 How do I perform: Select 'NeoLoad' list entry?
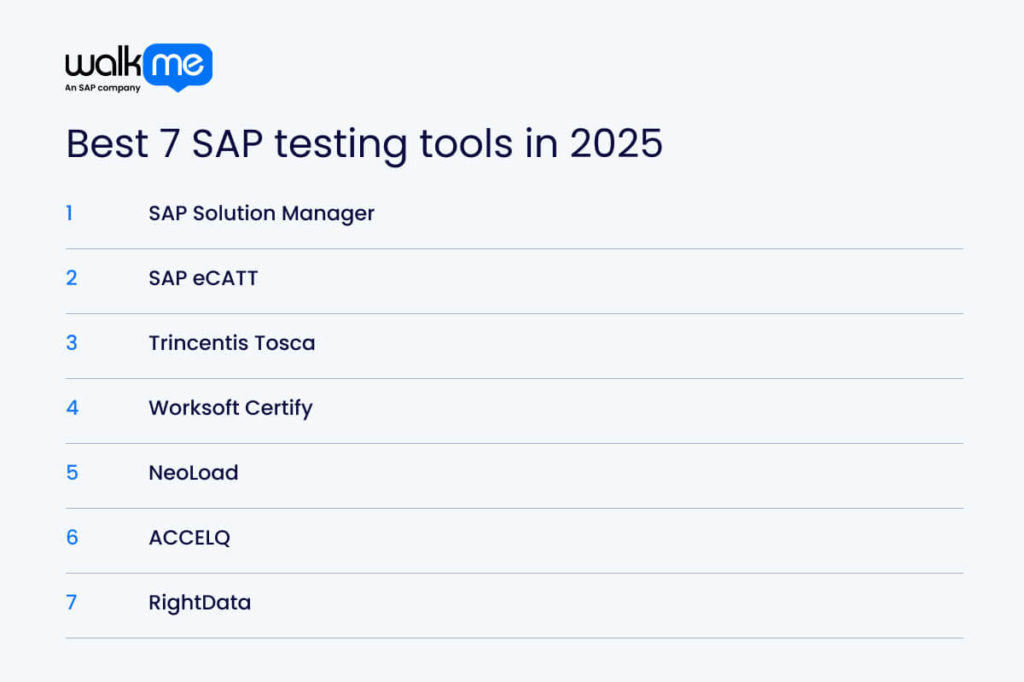coord(193,473)
